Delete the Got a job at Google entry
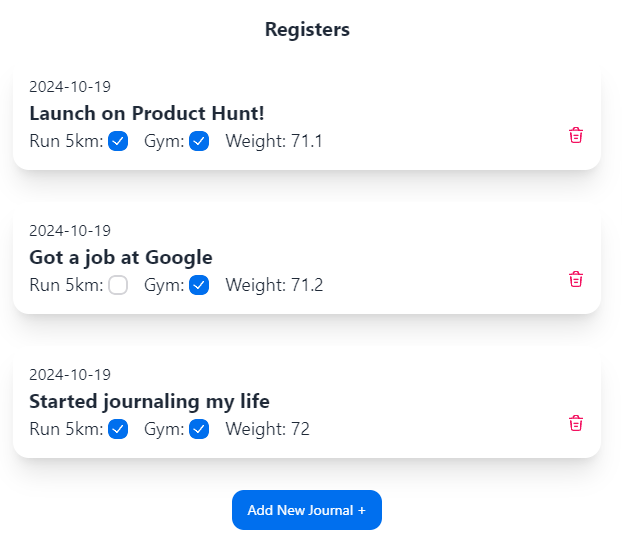The height and width of the screenshot is (545, 622). coord(576,279)
